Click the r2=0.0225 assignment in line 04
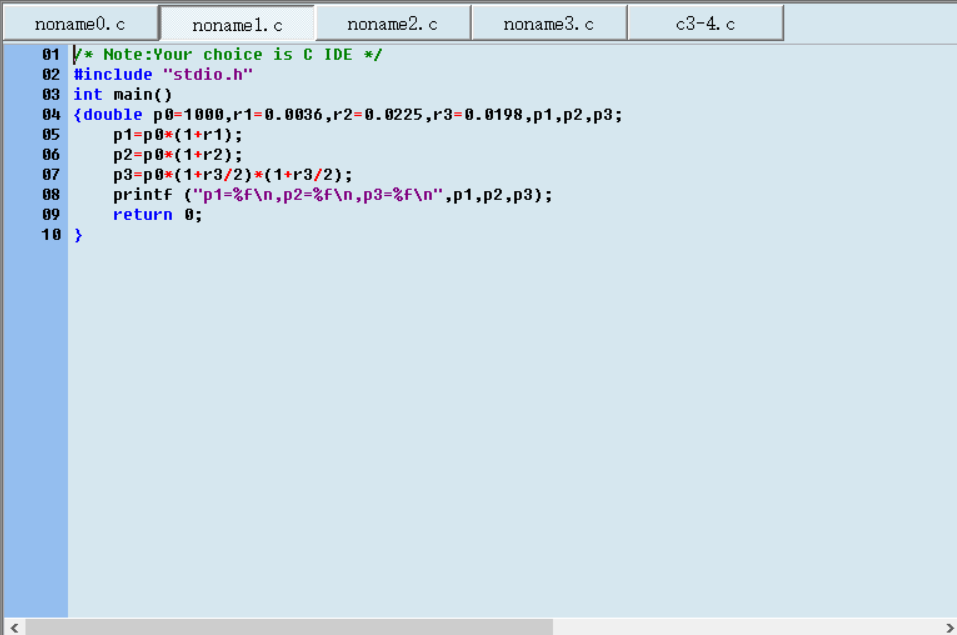This screenshot has width=957, height=635. click(x=378, y=115)
